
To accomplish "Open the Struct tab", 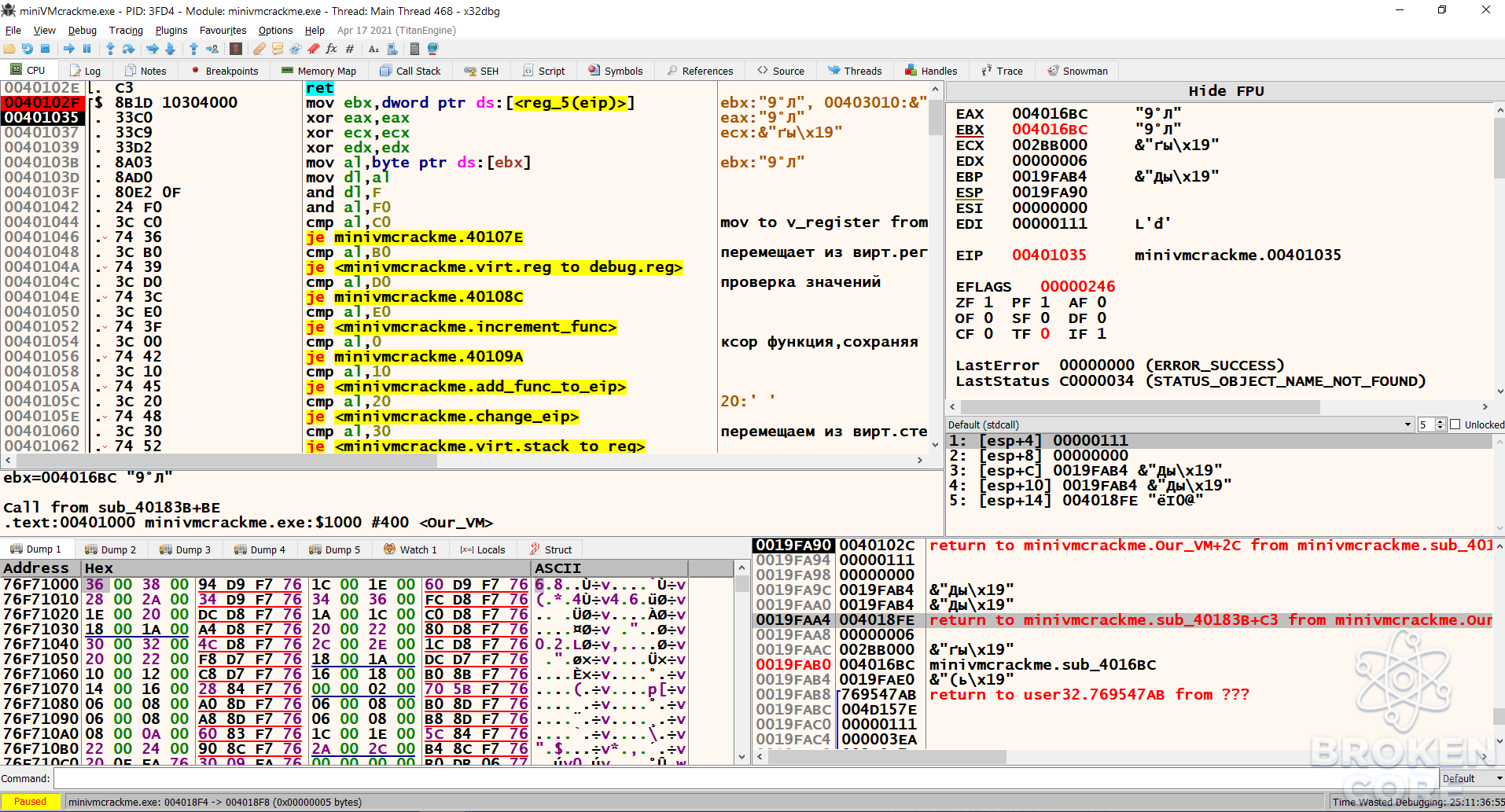I will coord(550,549).
